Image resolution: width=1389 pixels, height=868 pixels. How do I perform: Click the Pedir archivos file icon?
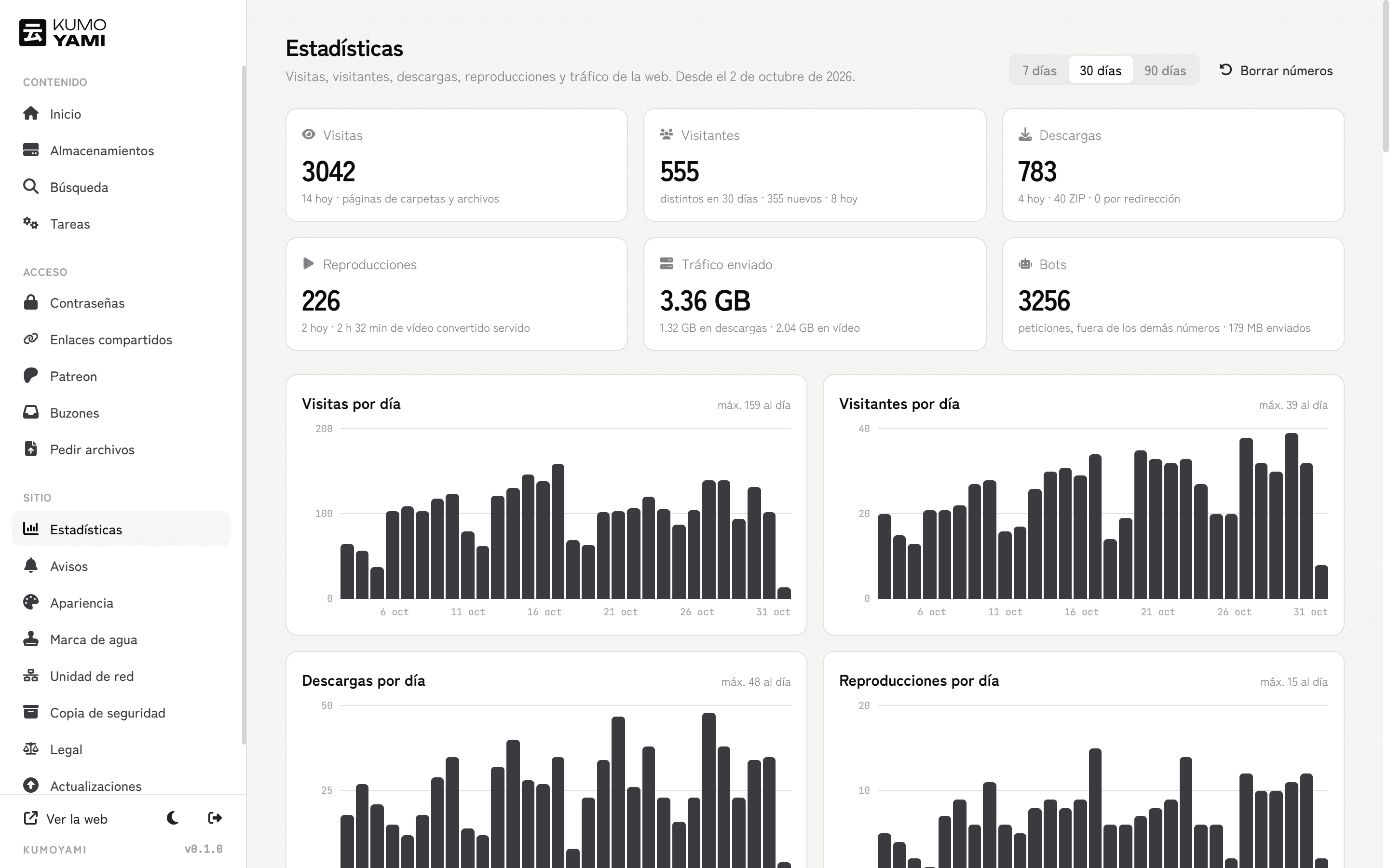(31, 449)
